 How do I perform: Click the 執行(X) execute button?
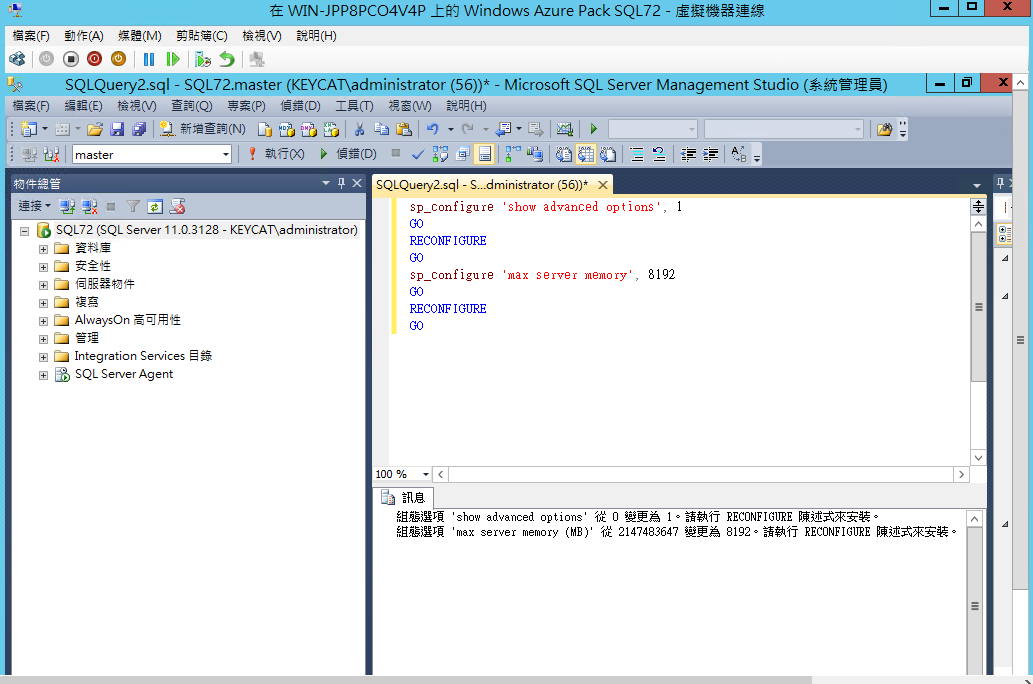(276, 154)
